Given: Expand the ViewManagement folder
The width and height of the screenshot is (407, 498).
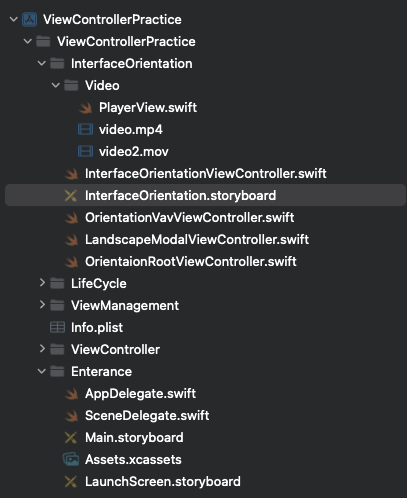Looking at the screenshot, I should (x=42, y=305).
